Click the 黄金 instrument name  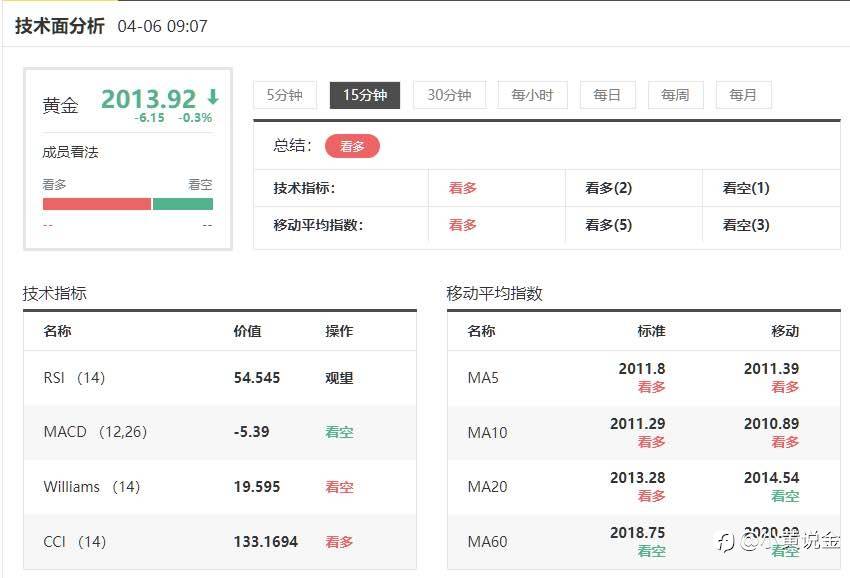click(60, 105)
